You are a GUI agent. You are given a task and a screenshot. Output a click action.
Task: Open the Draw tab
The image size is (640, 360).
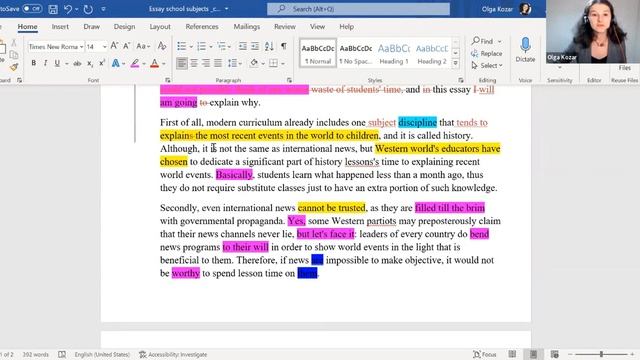(91, 27)
